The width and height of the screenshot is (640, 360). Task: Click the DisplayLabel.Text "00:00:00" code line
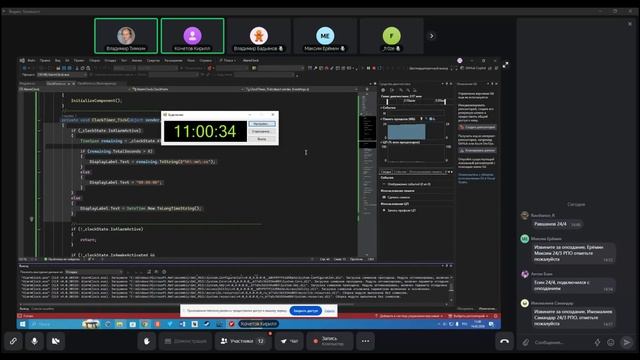pyautogui.click(x=126, y=182)
